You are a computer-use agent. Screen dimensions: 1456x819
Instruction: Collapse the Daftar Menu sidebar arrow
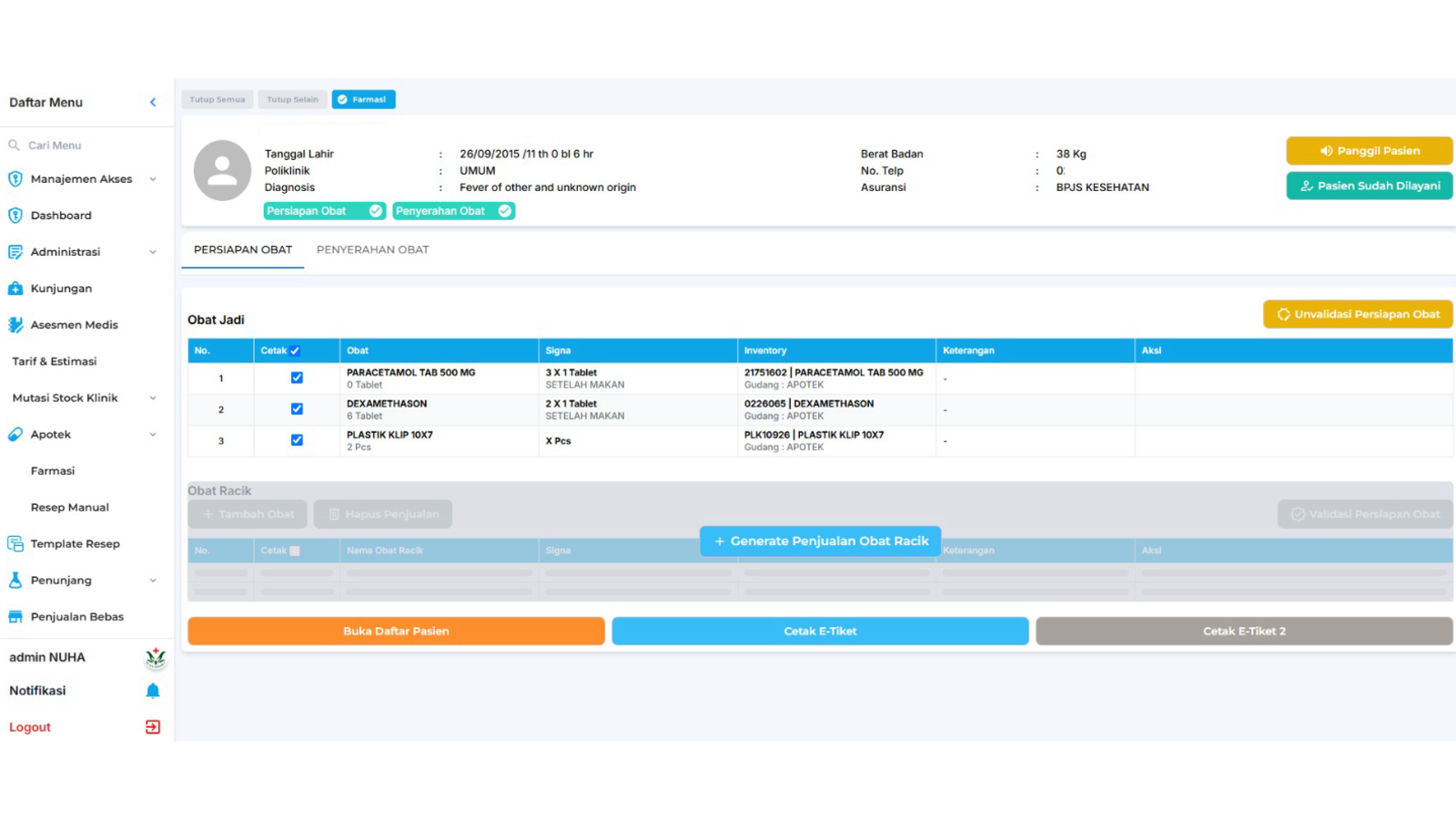(x=153, y=102)
